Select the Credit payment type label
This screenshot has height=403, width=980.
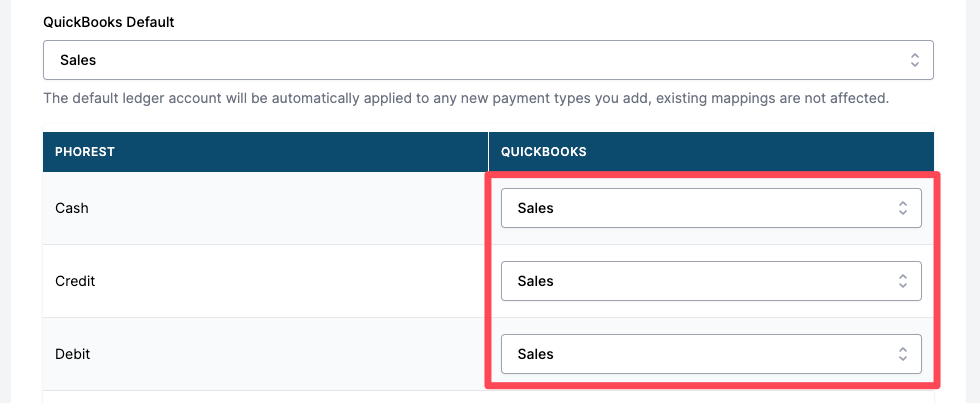(75, 281)
